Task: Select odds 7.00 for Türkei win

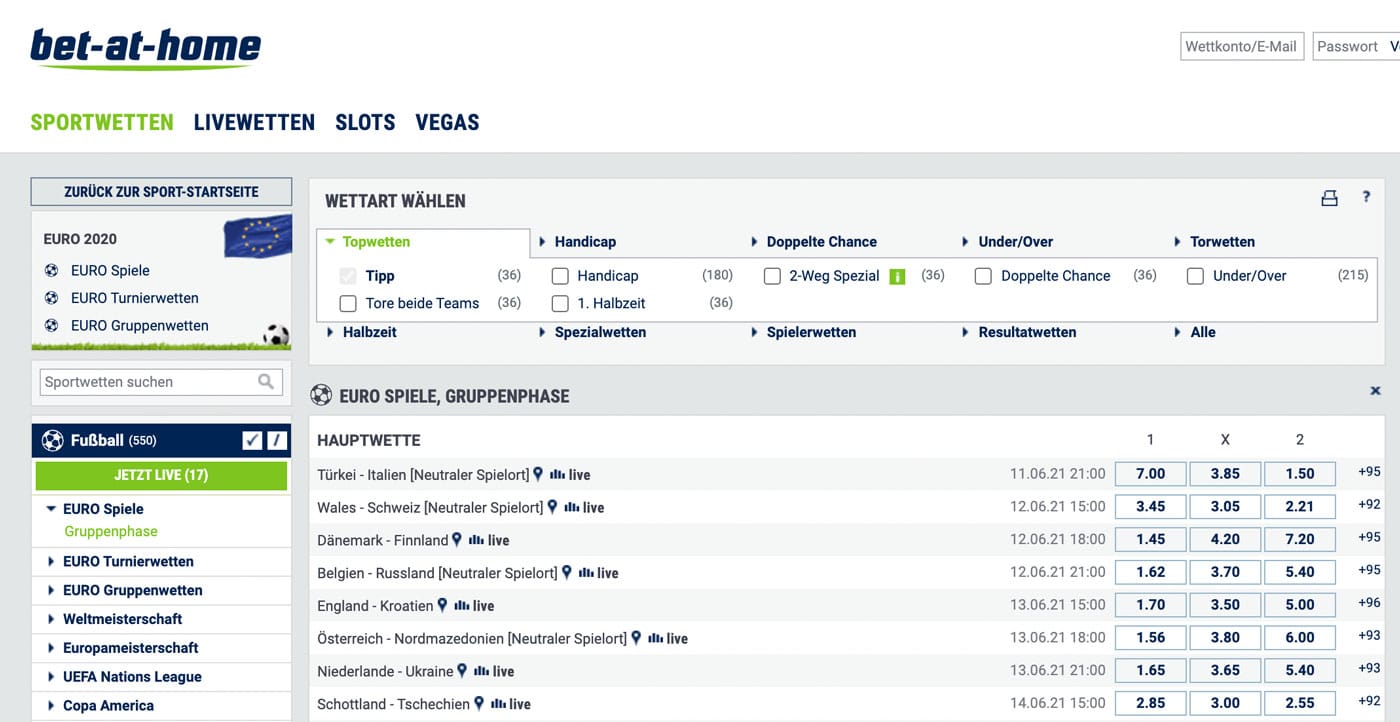Action: click(x=1150, y=474)
